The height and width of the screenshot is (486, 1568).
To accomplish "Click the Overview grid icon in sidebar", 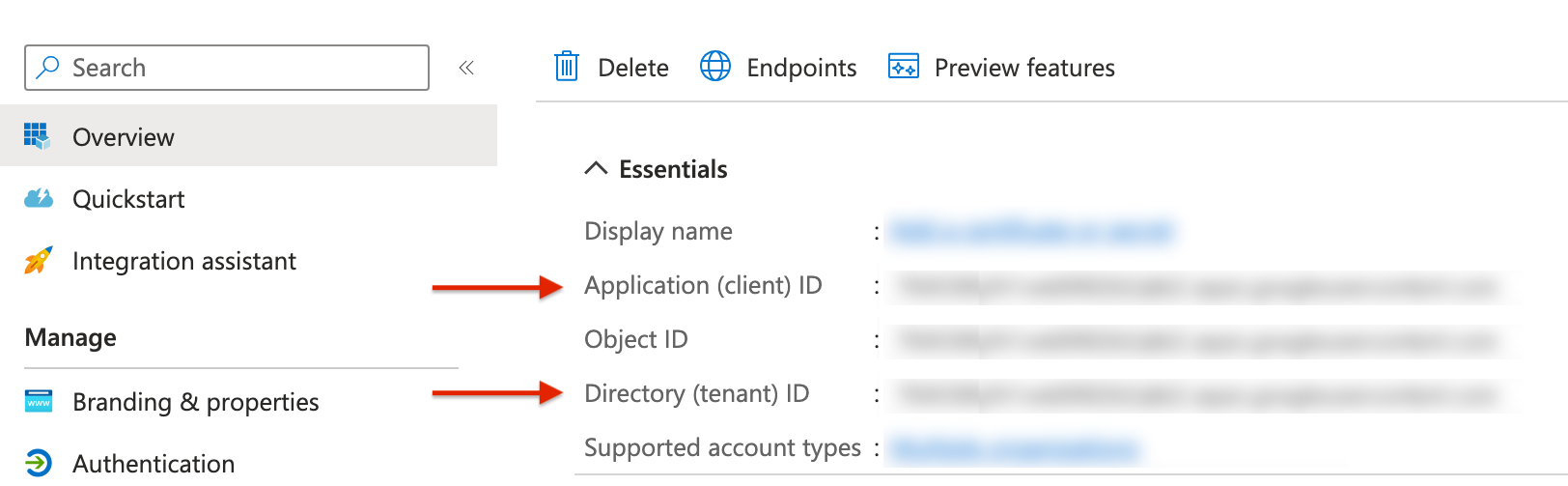I will pyautogui.click(x=38, y=136).
